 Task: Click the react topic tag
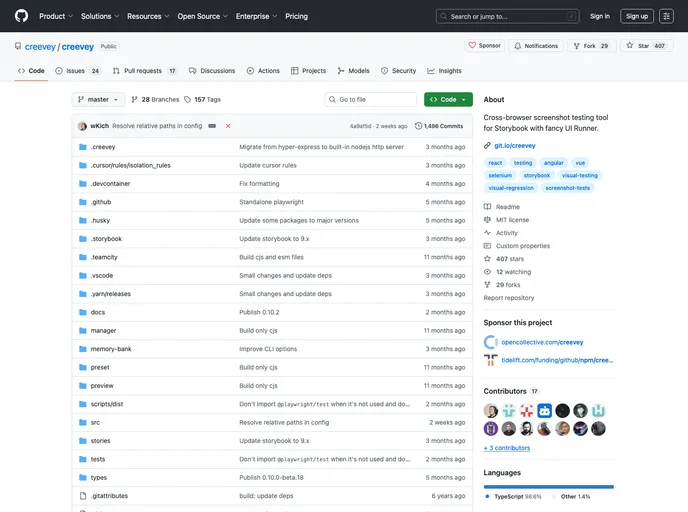click(495, 163)
